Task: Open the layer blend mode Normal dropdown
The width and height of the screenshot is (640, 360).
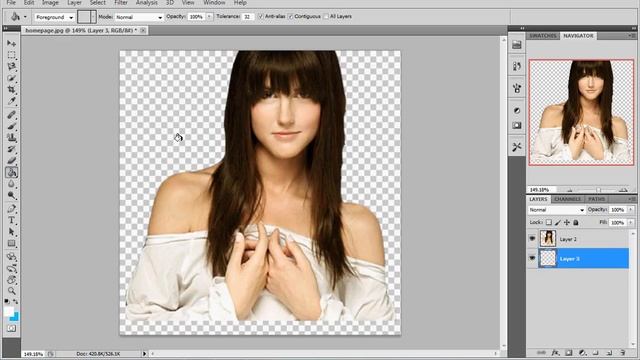Action: point(556,210)
